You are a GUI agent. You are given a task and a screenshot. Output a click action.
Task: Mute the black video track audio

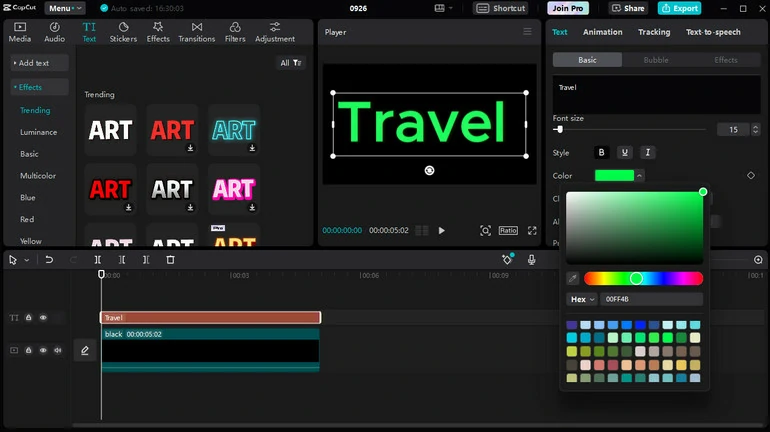click(58, 350)
